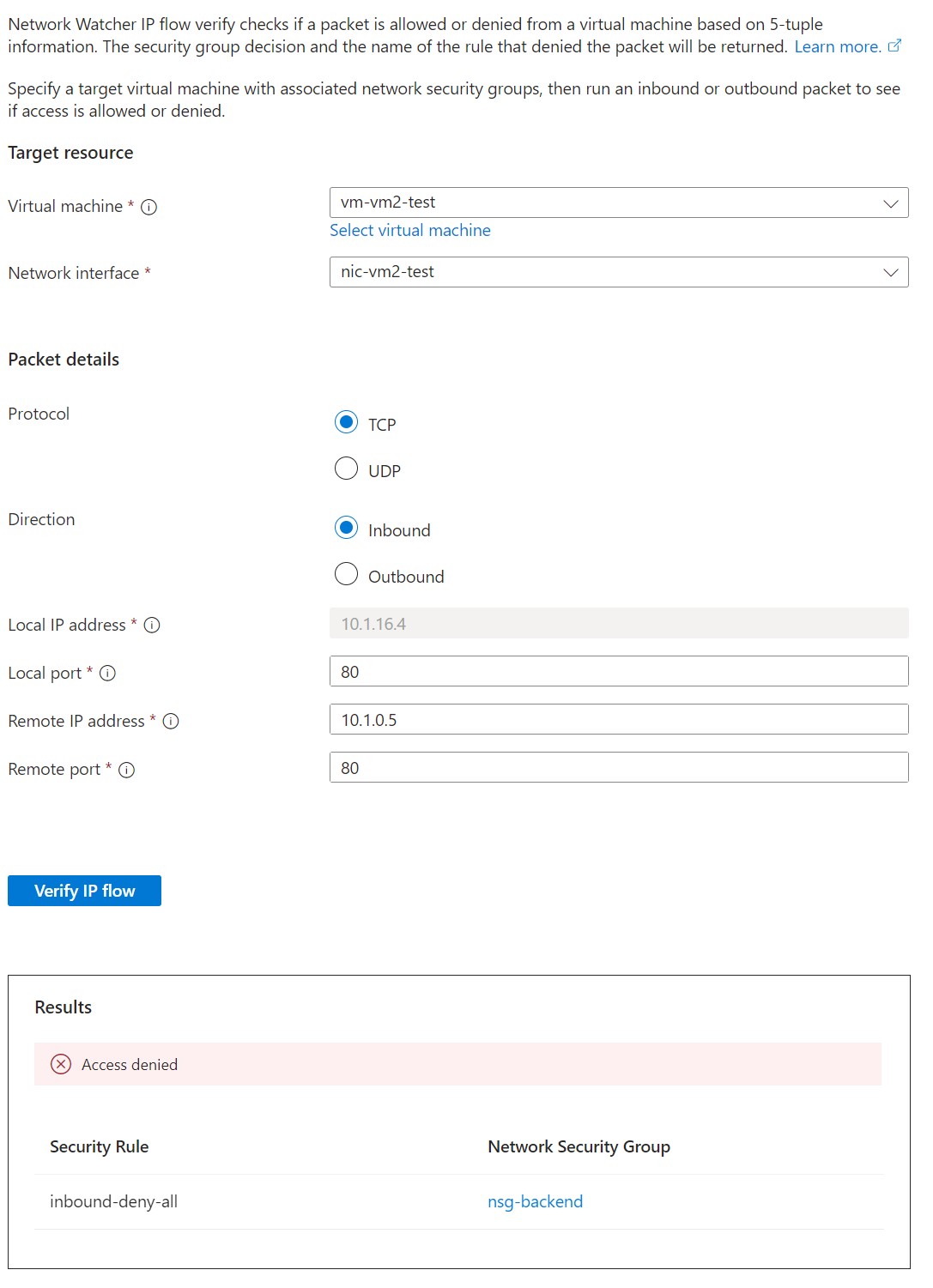The image size is (933, 1288).
Task: Click the Select virtual machine link
Action: (x=410, y=230)
